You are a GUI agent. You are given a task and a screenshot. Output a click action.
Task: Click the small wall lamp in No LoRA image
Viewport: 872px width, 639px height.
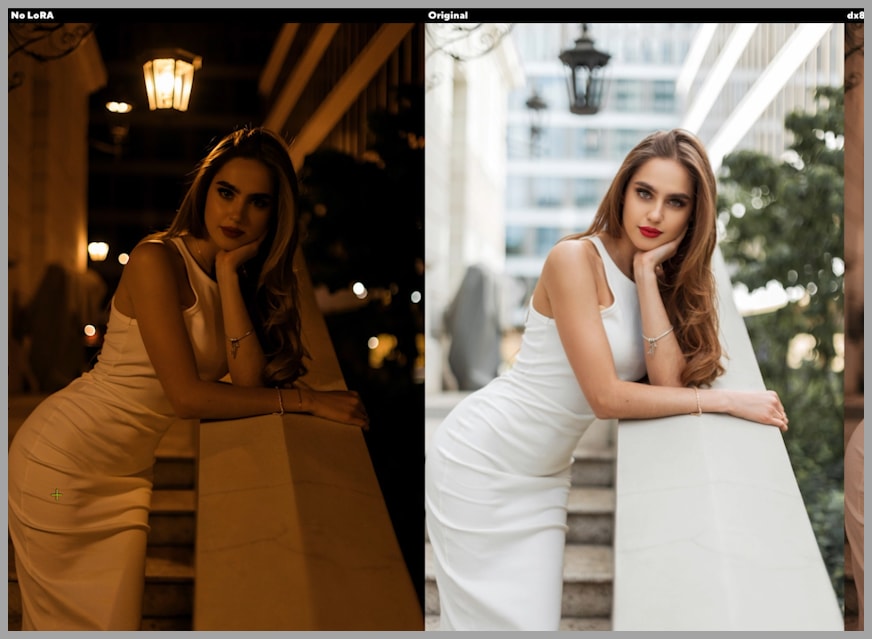click(97, 250)
